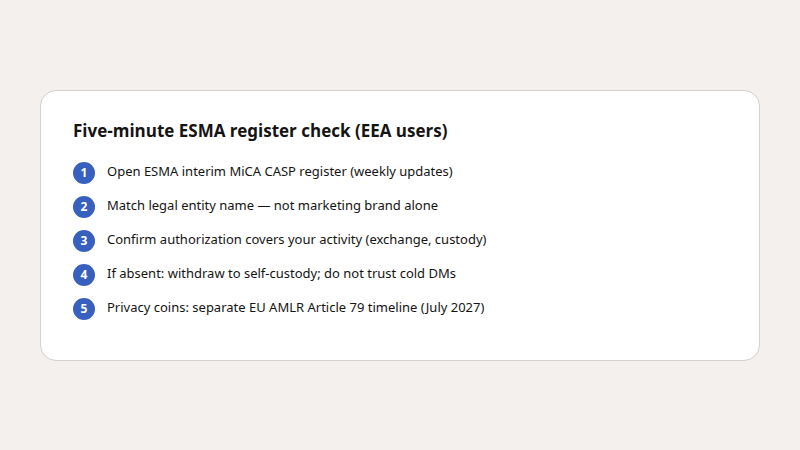This screenshot has height=450, width=800.
Task: Click the '(exchange, custody)' parenthetical
Action: pyautogui.click(x=426, y=240)
